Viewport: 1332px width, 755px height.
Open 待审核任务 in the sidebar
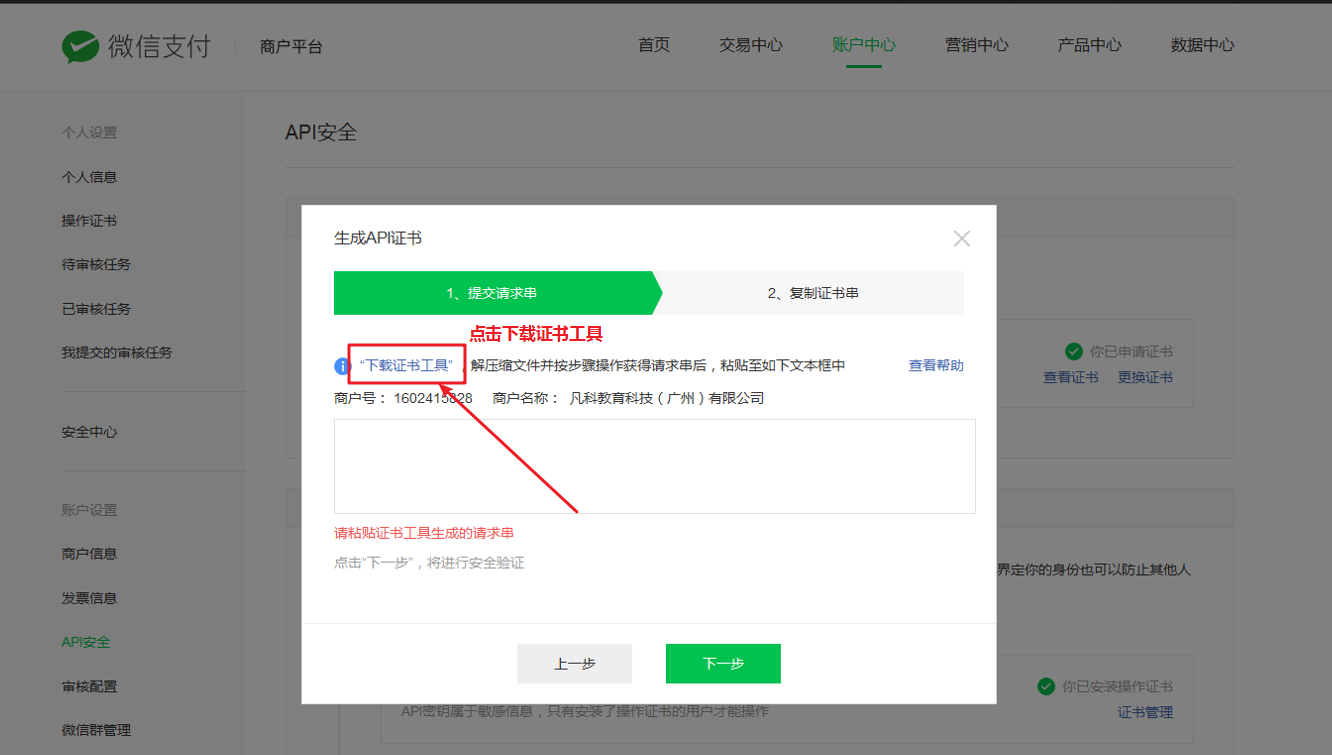(x=97, y=265)
